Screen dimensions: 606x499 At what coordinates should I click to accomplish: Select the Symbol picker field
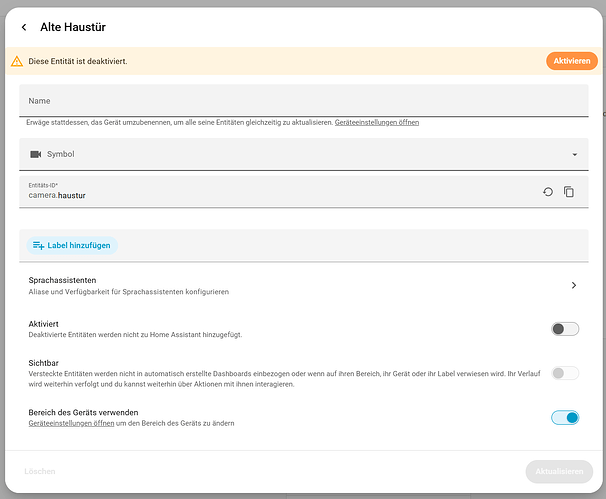(304, 154)
